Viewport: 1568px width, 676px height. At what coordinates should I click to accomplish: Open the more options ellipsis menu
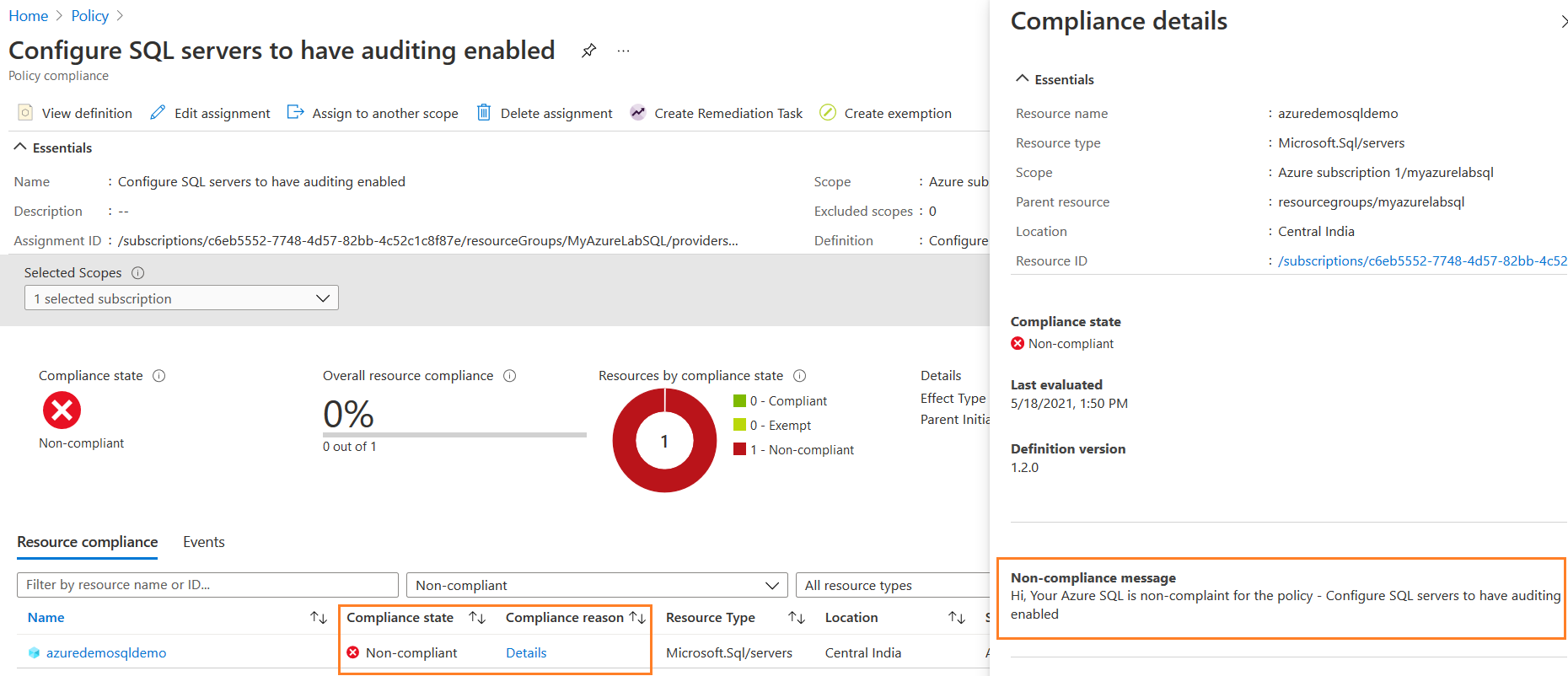pyautogui.click(x=623, y=51)
